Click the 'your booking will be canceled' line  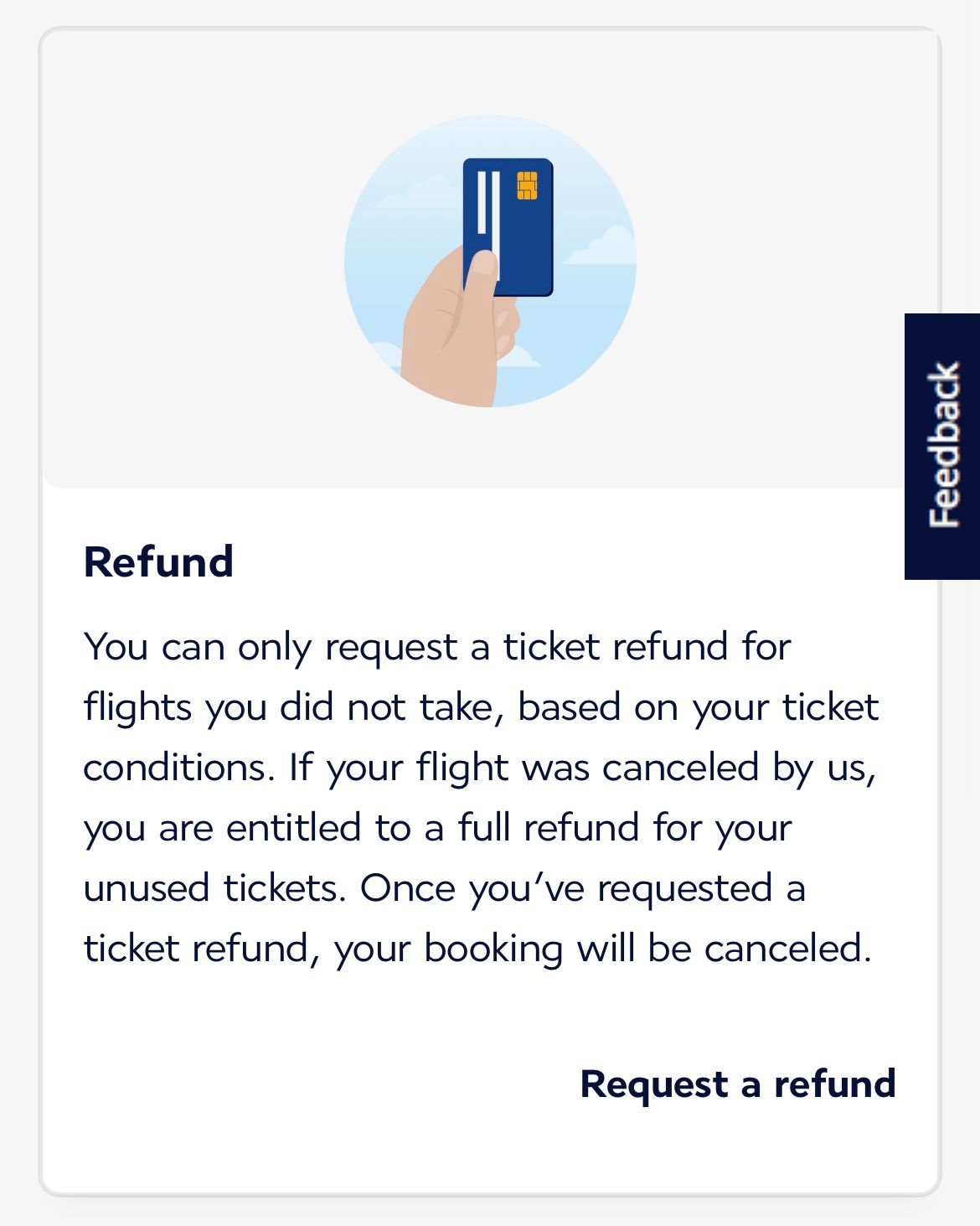pyautogui.click(x=477, y=949)
